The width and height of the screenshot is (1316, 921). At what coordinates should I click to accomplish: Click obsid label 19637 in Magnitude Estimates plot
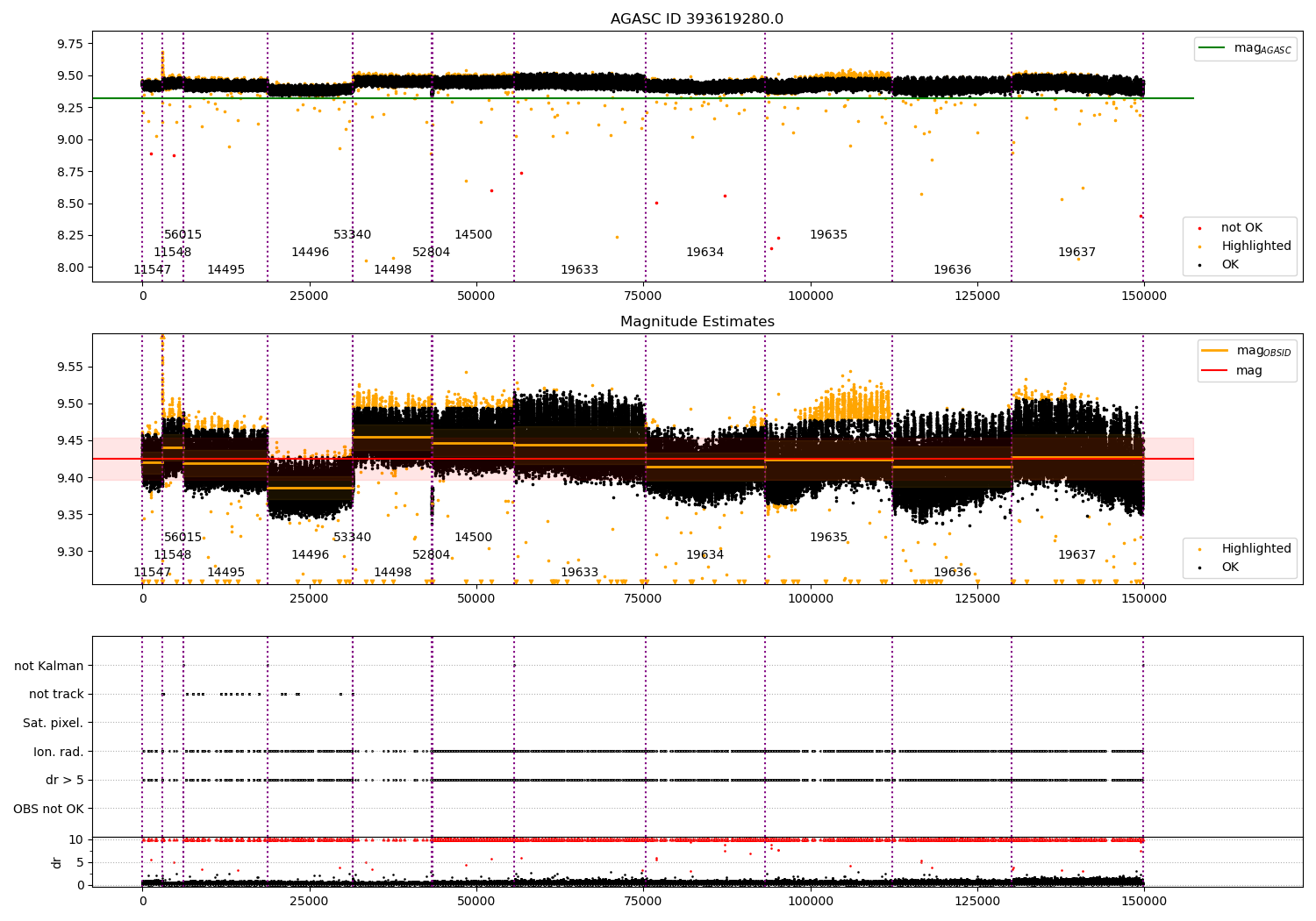click(1077, 555)
